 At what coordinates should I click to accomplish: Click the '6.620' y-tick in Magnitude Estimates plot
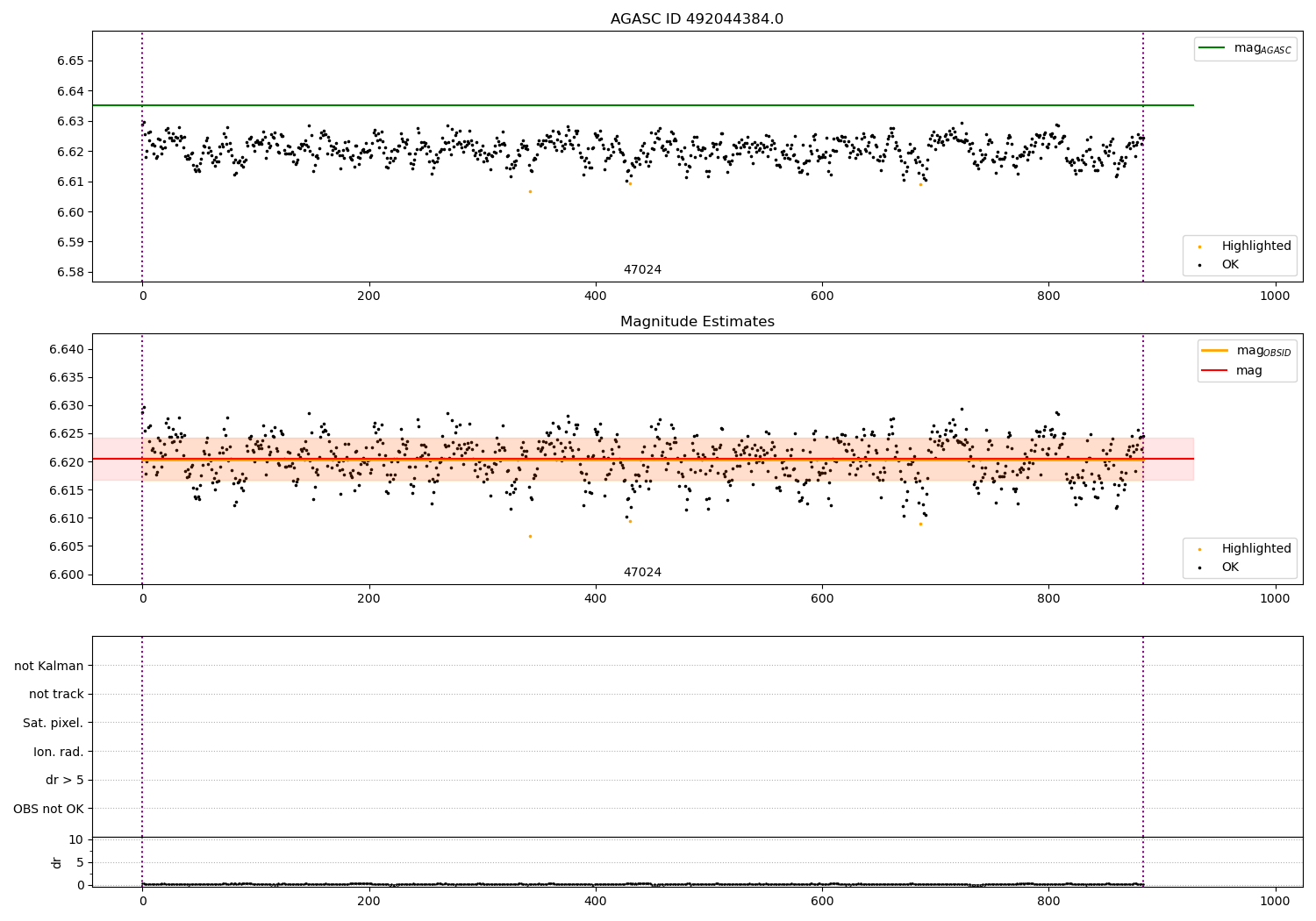[67, 462]
